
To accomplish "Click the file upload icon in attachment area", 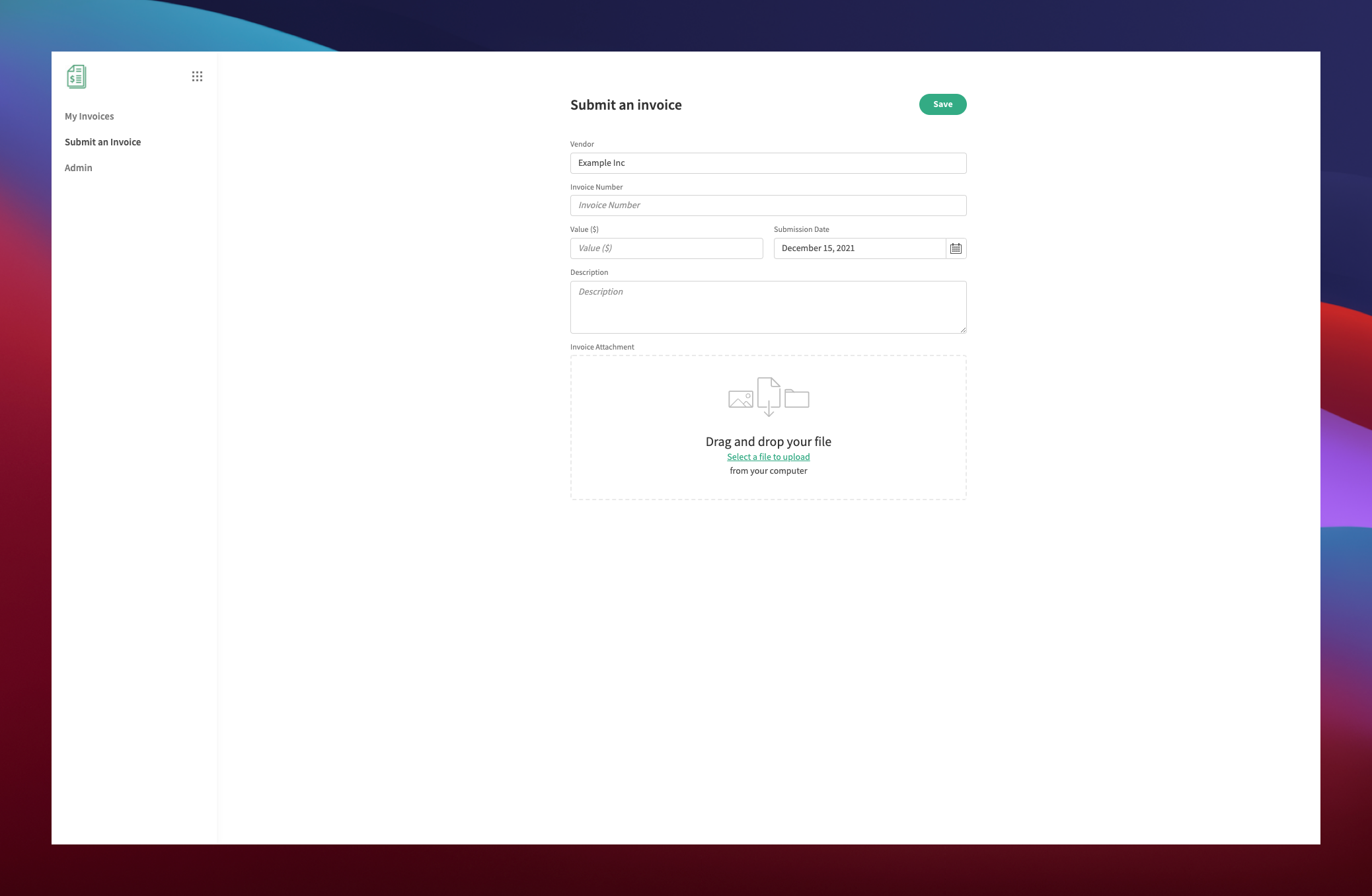I will (x=768, y=397).
